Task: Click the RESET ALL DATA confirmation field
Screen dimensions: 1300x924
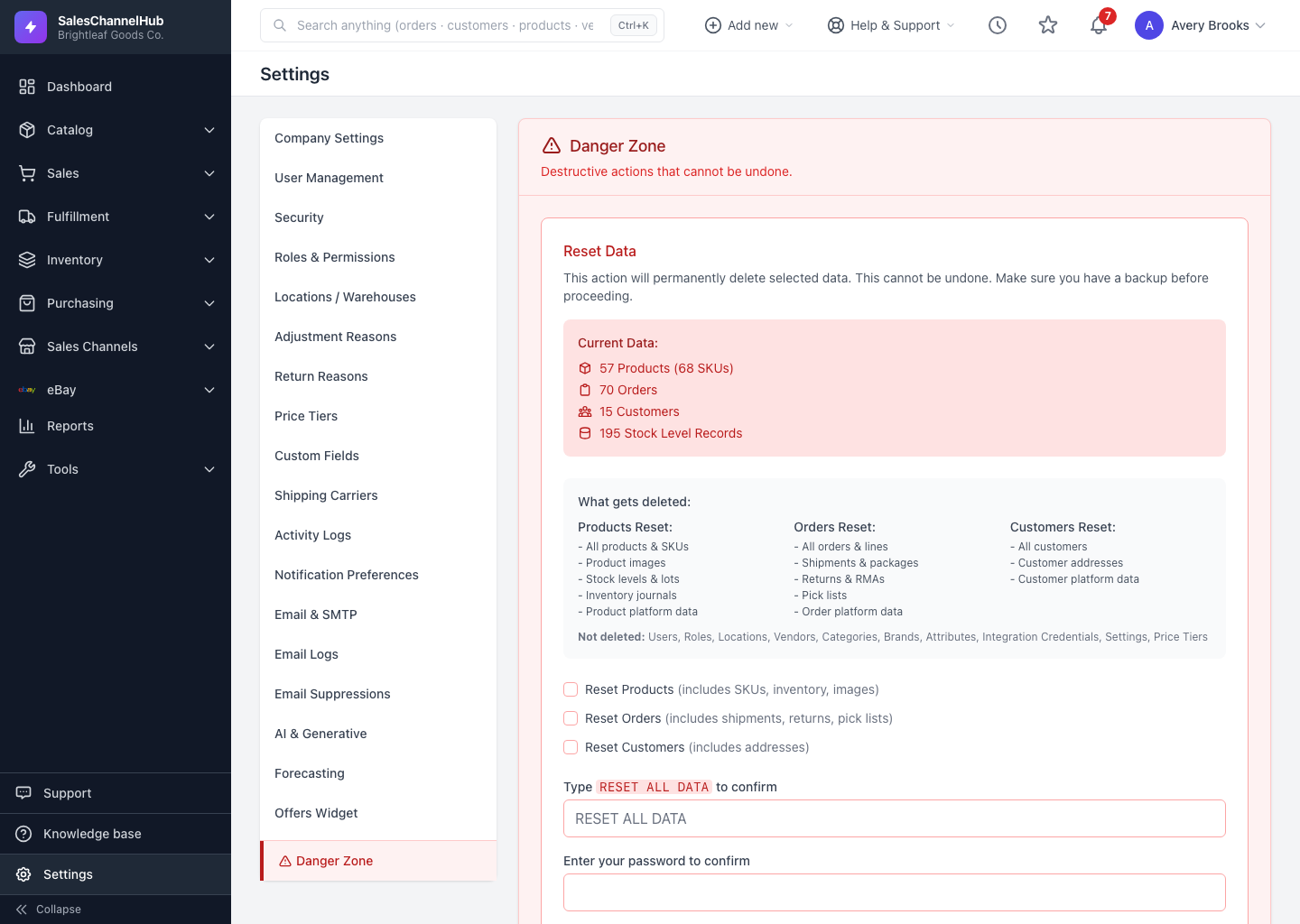Action: point(895,818)
